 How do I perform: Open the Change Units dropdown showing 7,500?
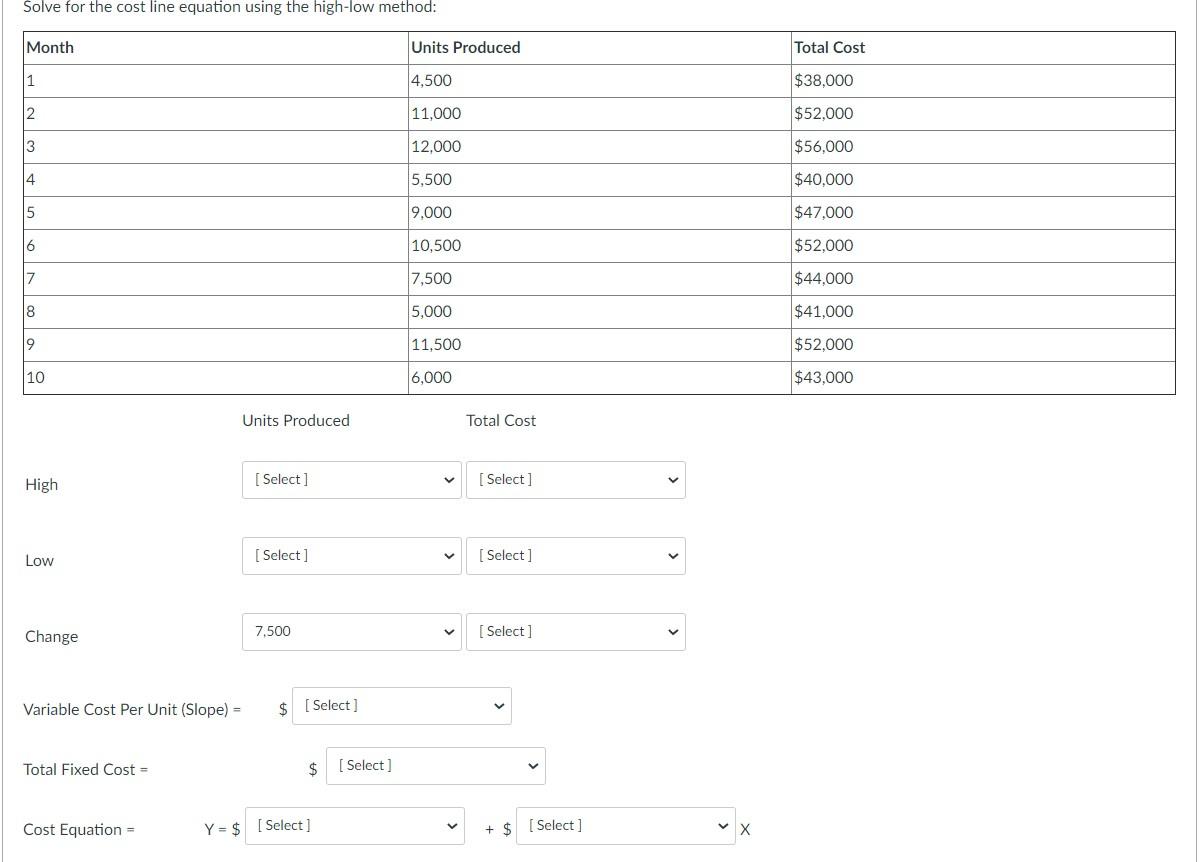[x=351, y=631]
